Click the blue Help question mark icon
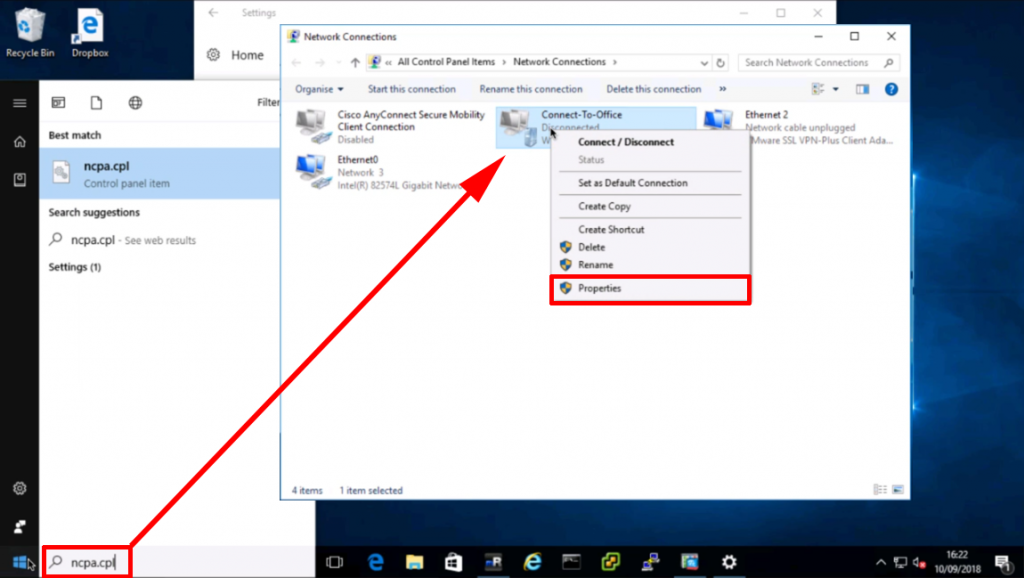Viewport: 1024px width, 578px height. [891, 89]
